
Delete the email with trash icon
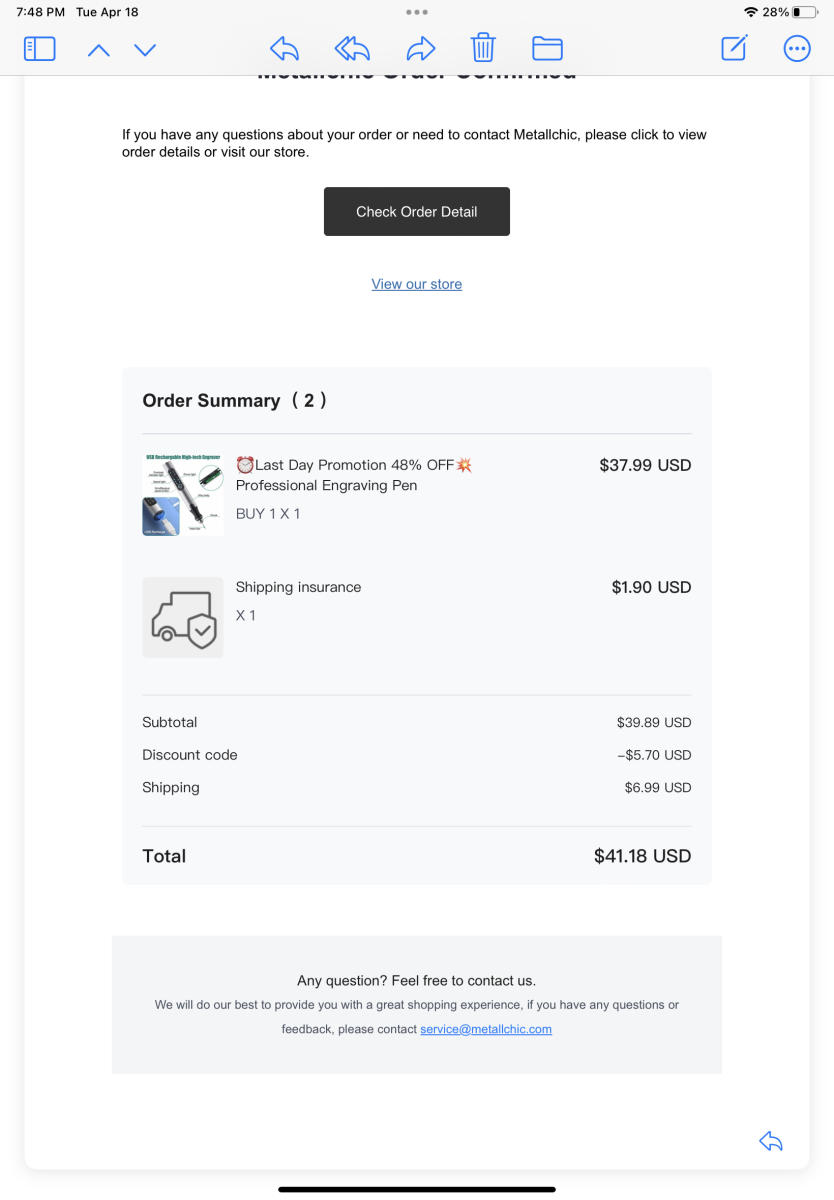click(x=483, y=48)
